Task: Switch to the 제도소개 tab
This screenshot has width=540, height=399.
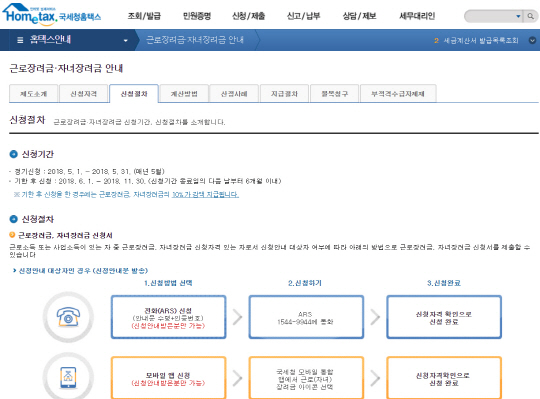Action: (x=33, y=94)
